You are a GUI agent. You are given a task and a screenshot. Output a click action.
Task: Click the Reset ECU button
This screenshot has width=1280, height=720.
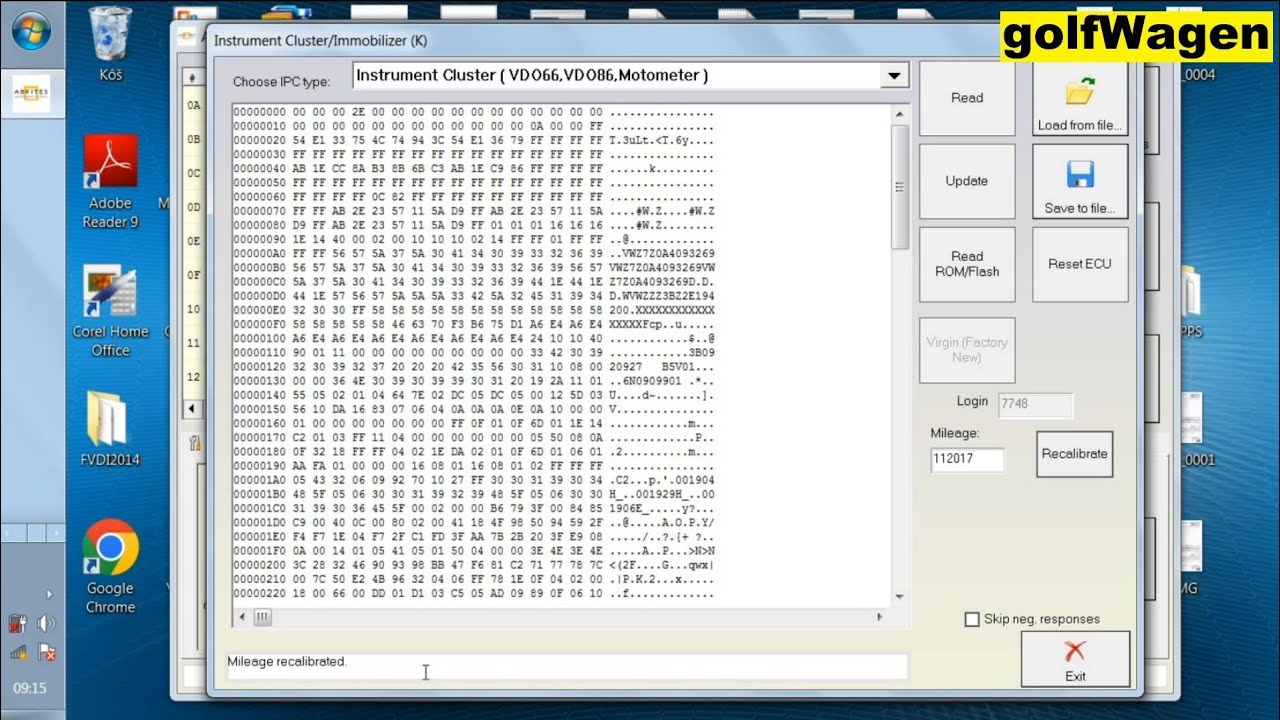[1080, 264]
